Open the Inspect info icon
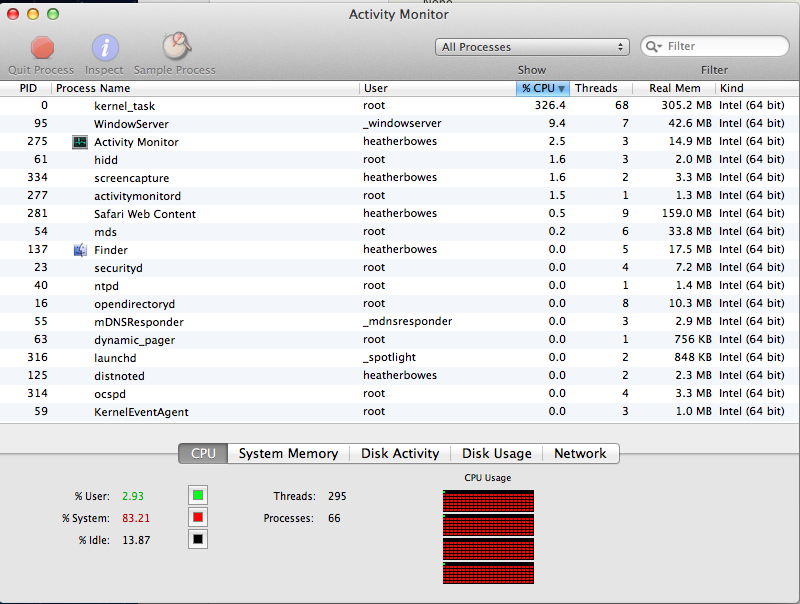Viewport: 800px width, 604px height. (x=105, y=48)
